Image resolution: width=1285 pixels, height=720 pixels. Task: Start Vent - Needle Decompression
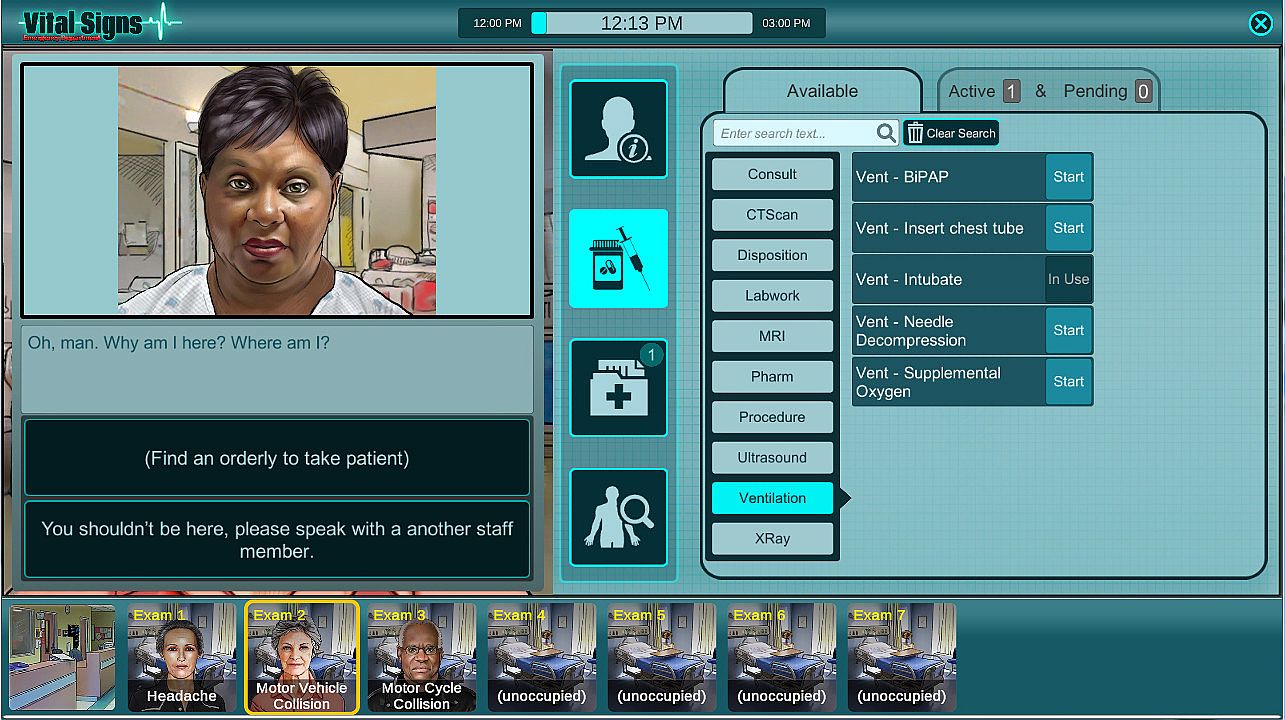[1068, 330]
